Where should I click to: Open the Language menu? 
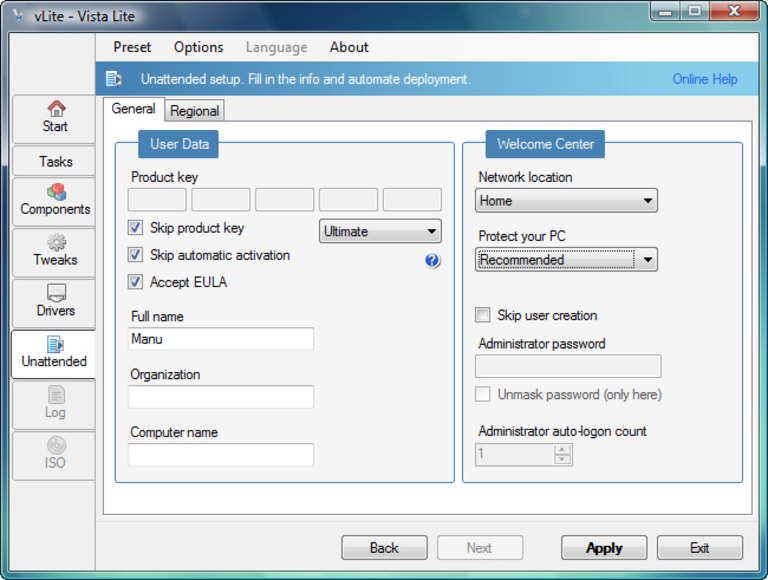click(277, 47)
